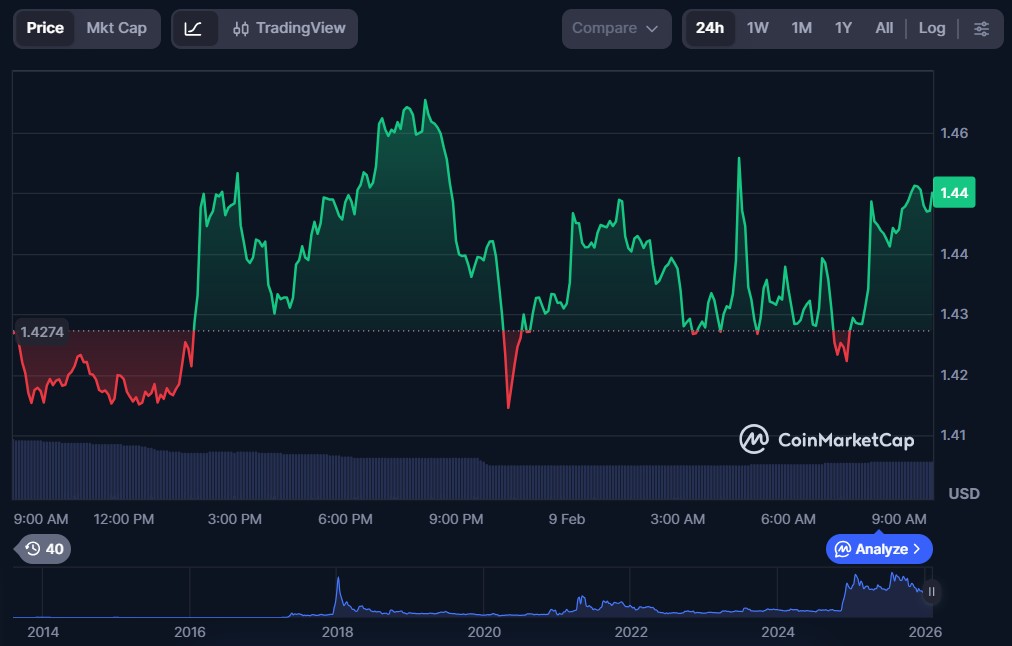Switch to Mkt Cap view
Screen dimensions: 1012x646
coord(116,29)
